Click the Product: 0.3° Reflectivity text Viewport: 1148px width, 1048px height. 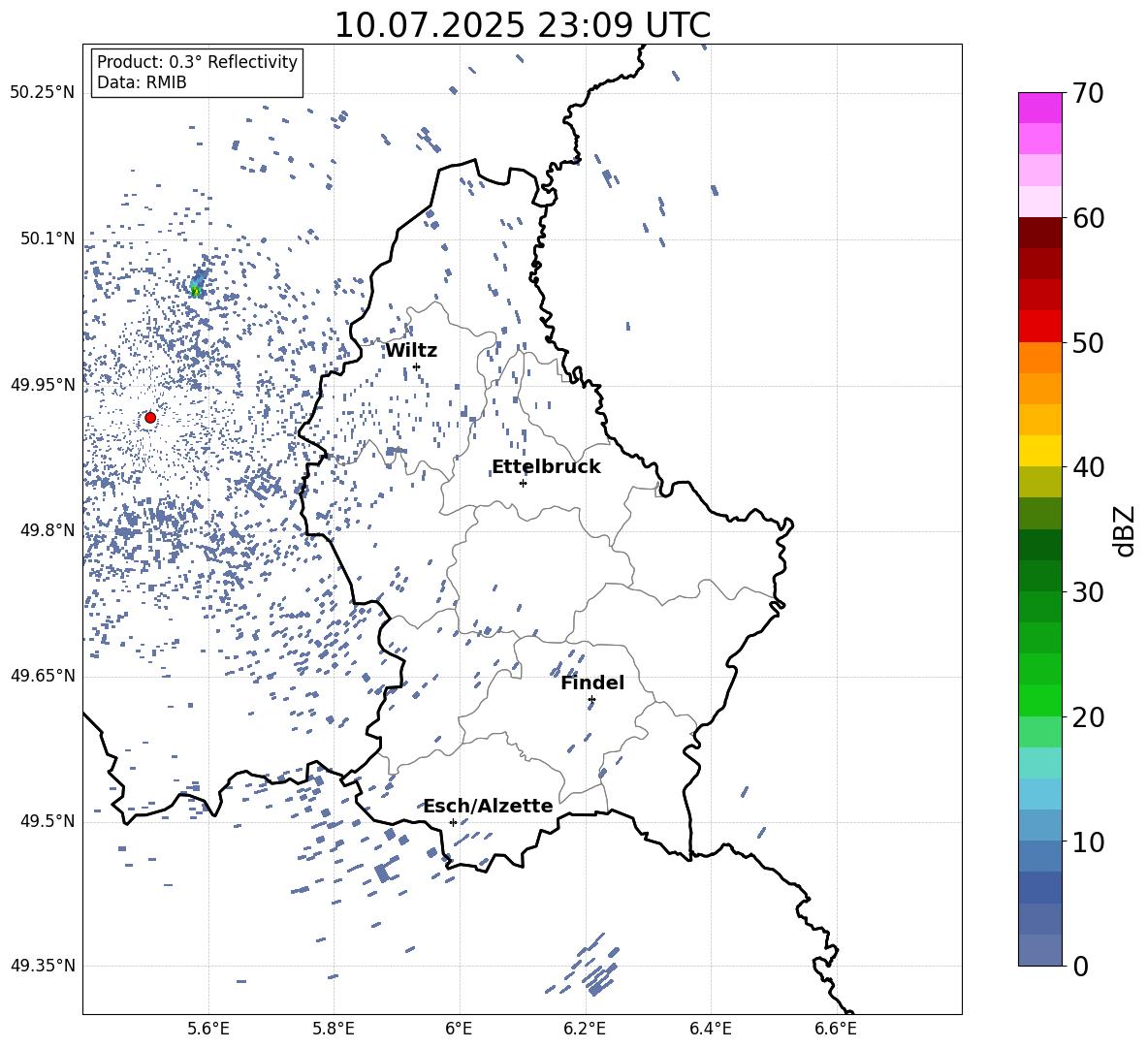pos(197,61)
